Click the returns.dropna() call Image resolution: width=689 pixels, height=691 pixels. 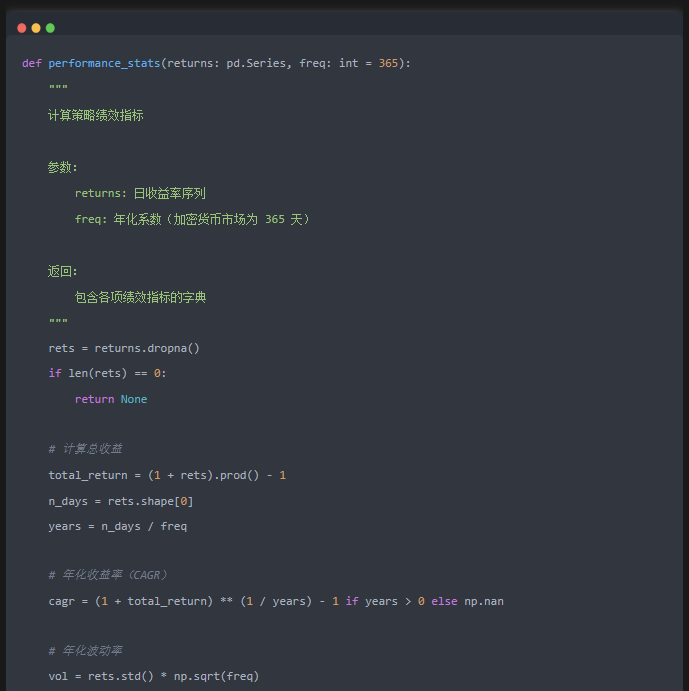(x=147, y=348)
